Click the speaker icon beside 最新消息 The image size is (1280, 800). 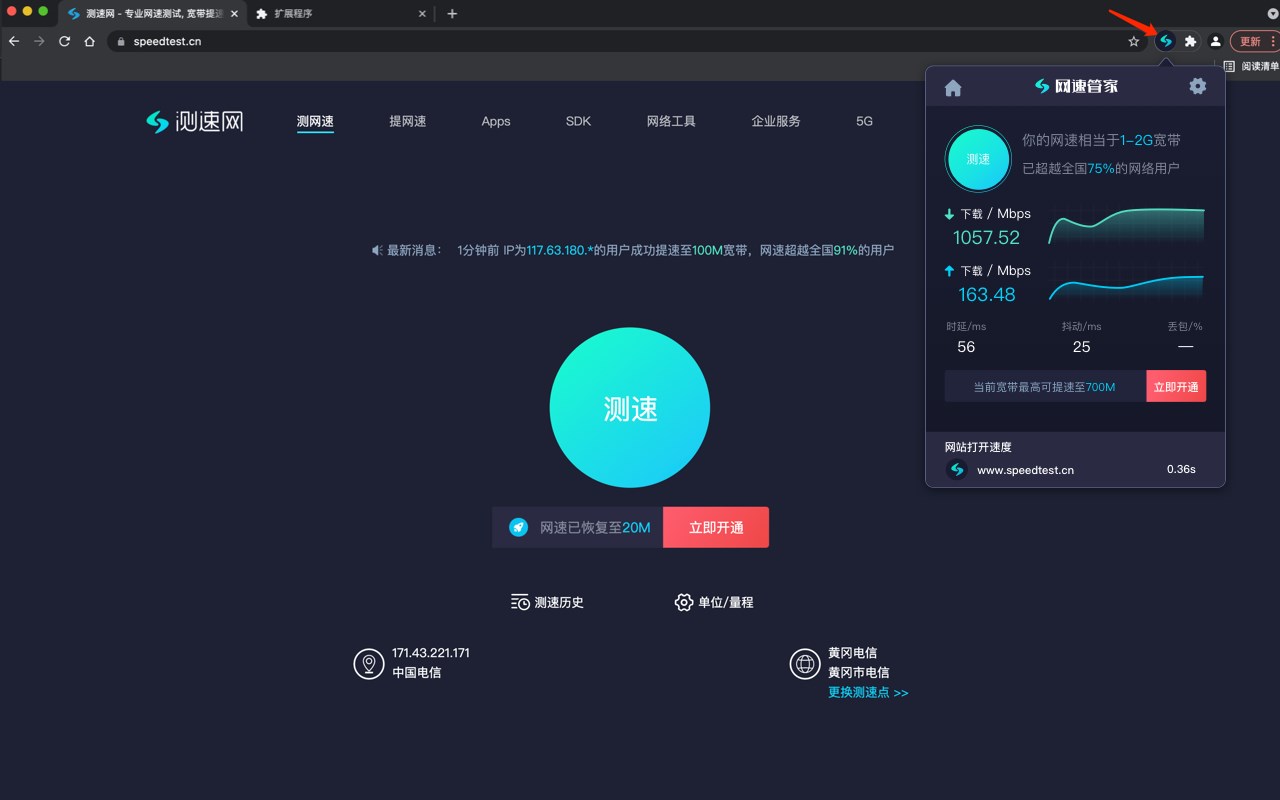pos(378,250)
